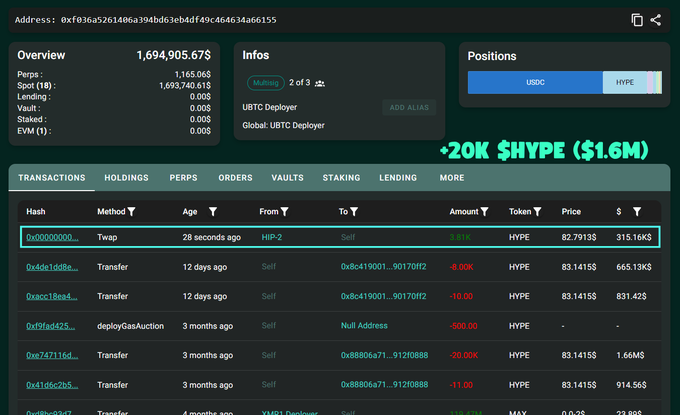Open transaction hash 0x41d6c2b5...
680x415 pixels.
tap(52, 385)
